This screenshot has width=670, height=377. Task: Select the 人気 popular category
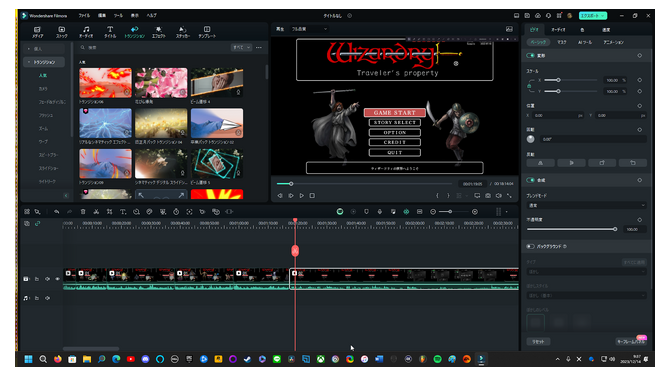43,75
